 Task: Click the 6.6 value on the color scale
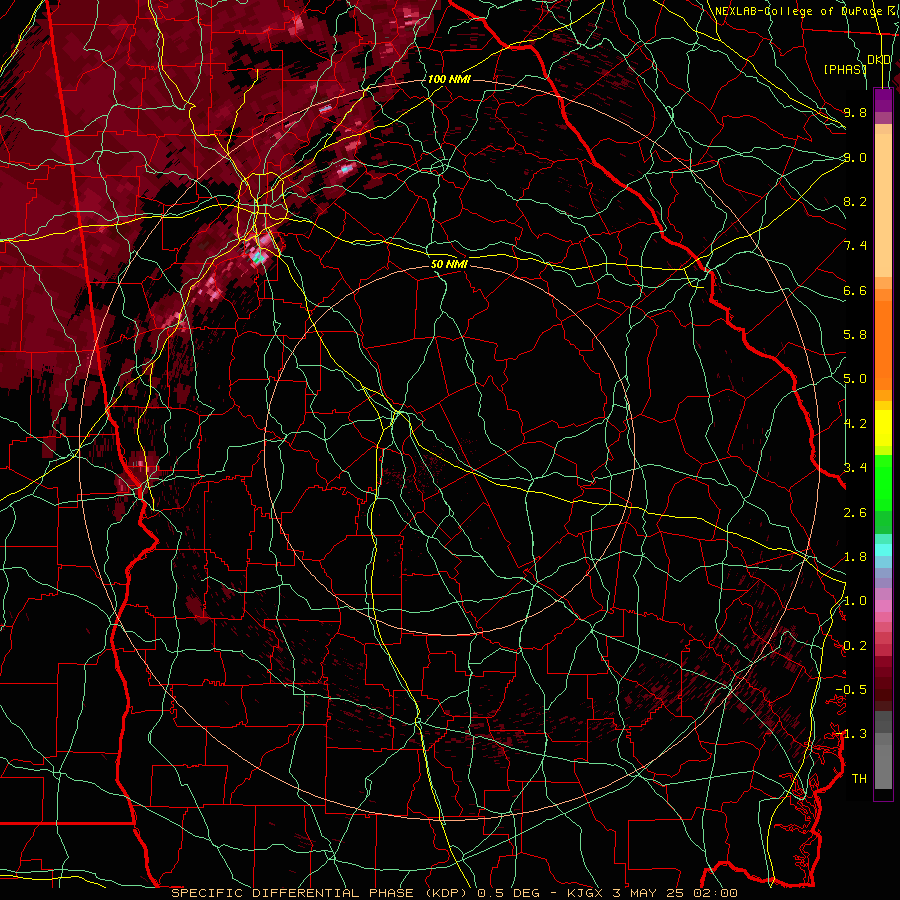tap(855, 290)
